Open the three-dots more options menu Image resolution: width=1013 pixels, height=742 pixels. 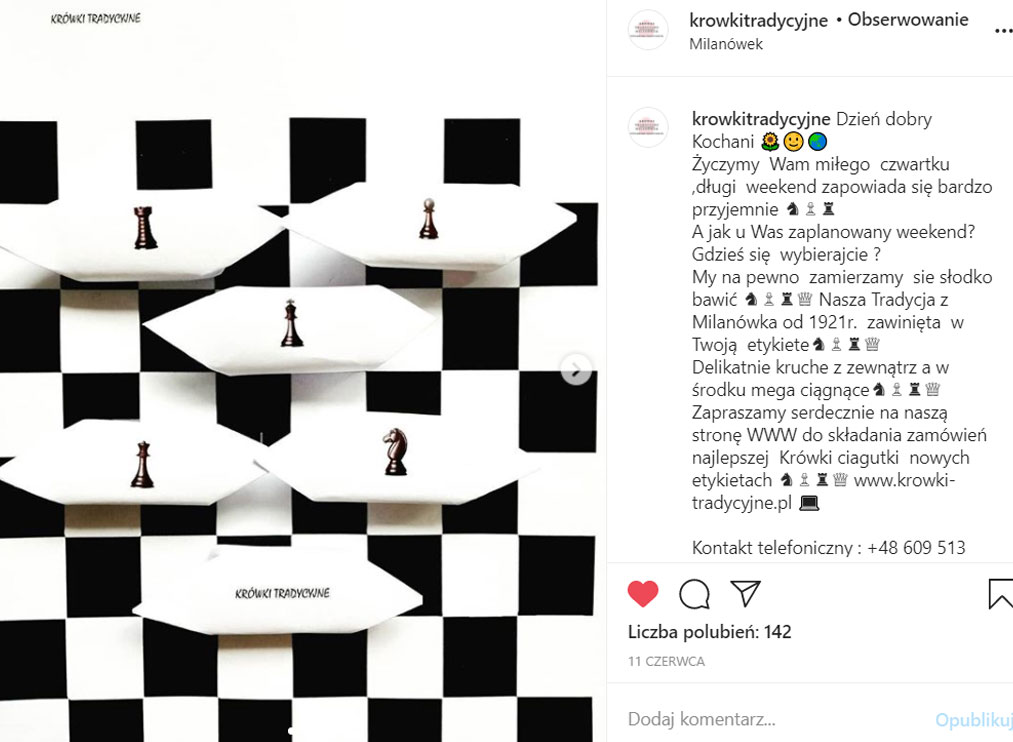click(x=1003, y=30)
